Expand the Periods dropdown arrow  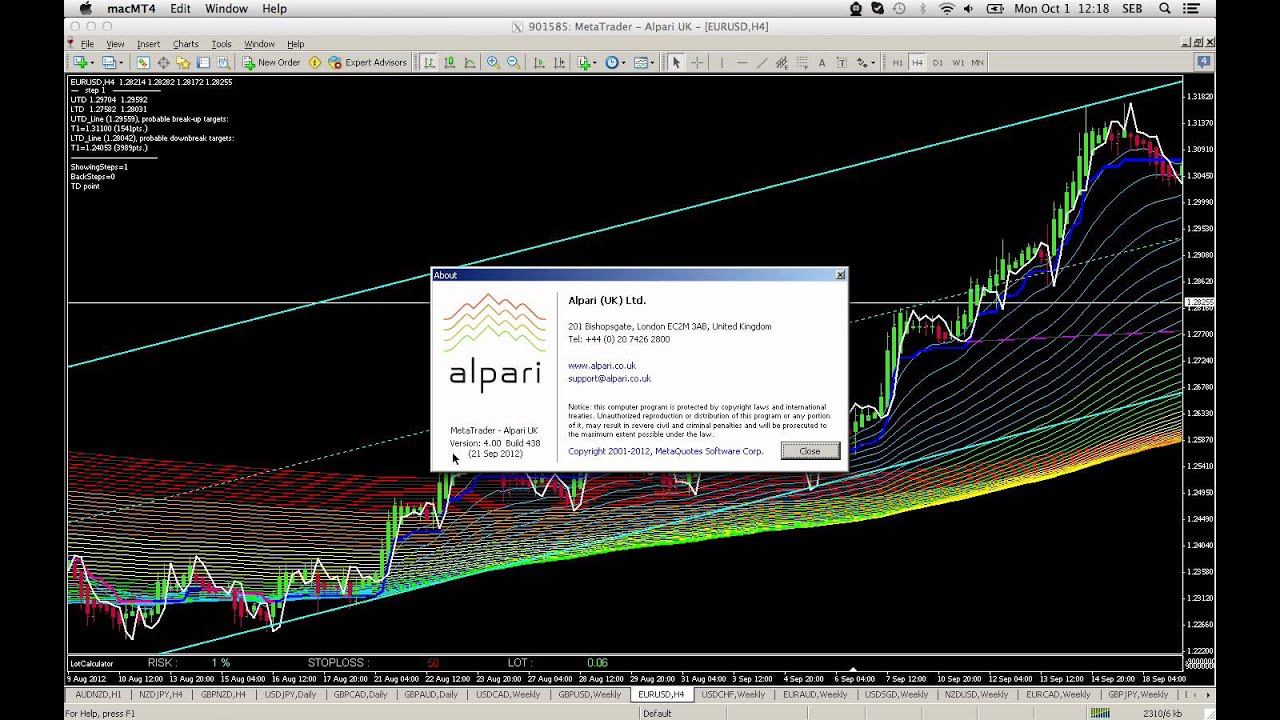[x=624, y=62]
